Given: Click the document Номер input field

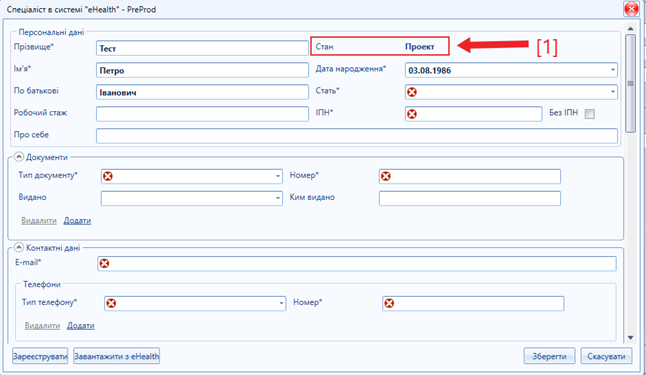Looking at the screenshot, I should (x=470, y=176).
